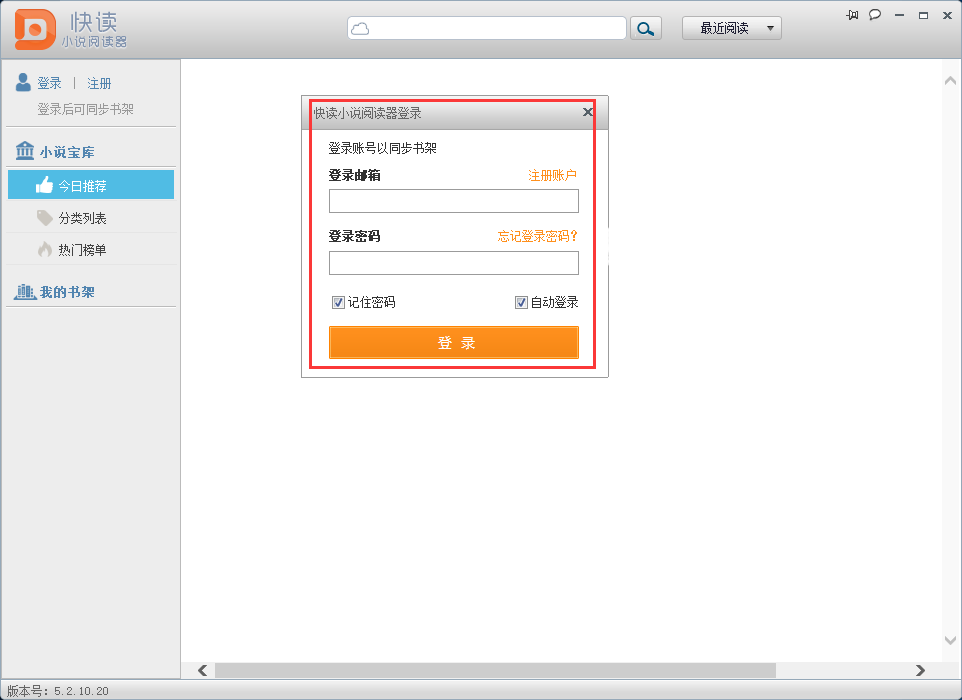The image size is (962, 700).
Task: Click the search magnifier icon
Action: 645,27
